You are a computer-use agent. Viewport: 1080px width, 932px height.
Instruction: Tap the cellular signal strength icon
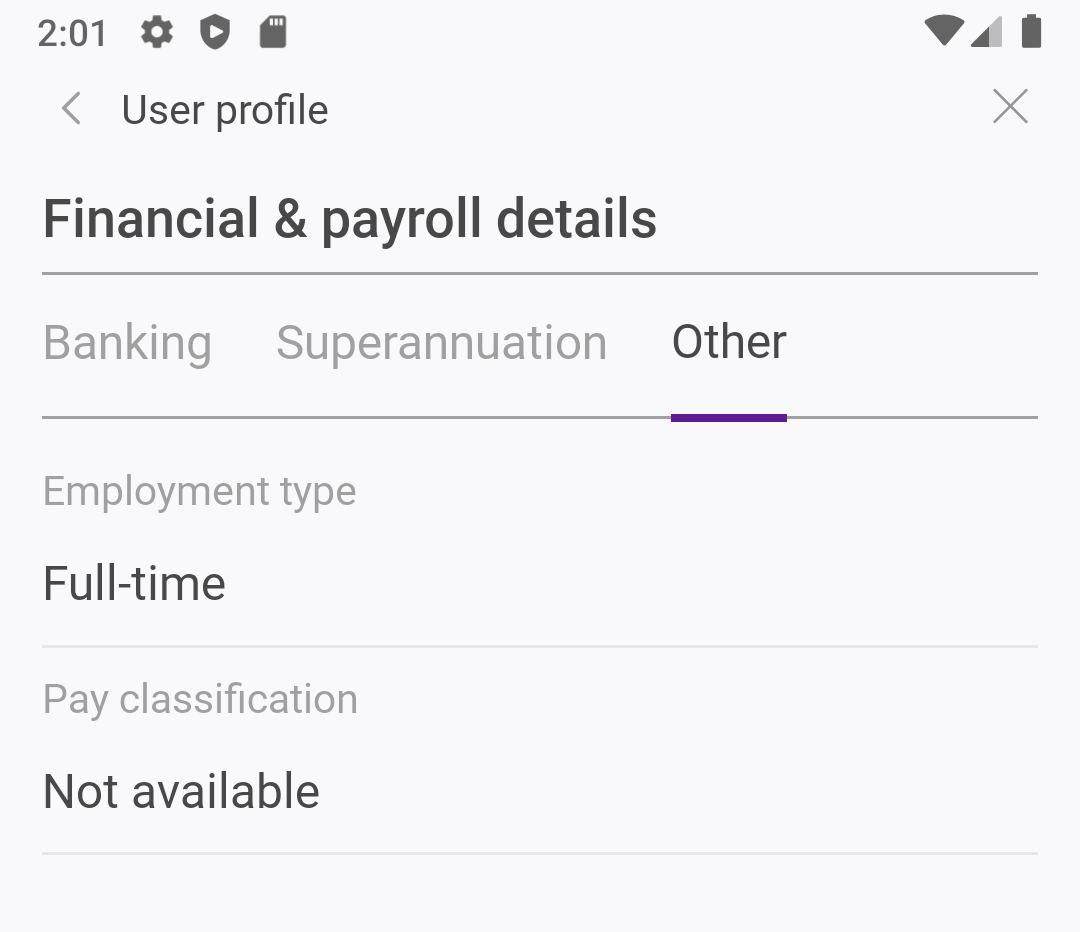coord(987,32)
